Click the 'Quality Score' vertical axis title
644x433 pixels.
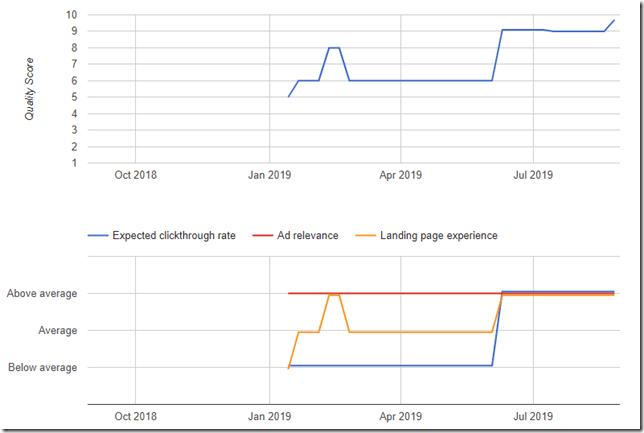tap(30, 87)
